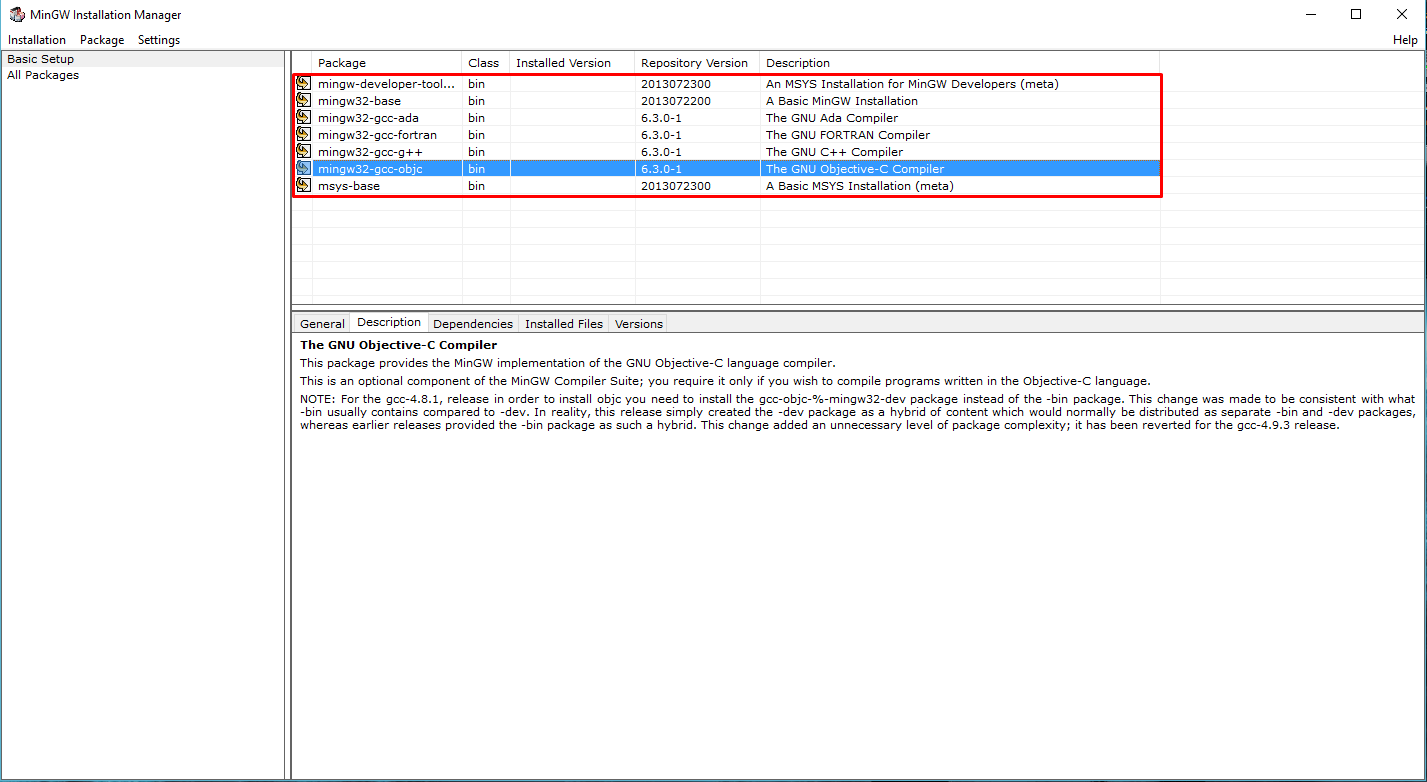Click the mingw32-base package checkbox icon

click(303, 101)
